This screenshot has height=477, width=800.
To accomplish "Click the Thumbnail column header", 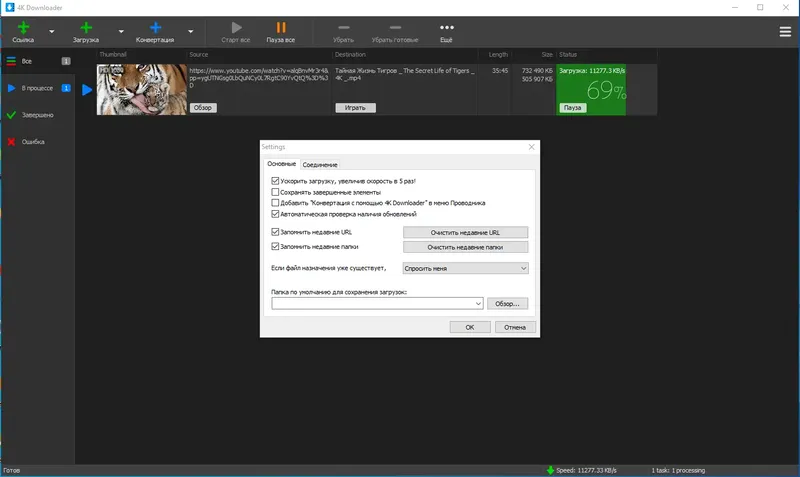I will tap(113, 55).
